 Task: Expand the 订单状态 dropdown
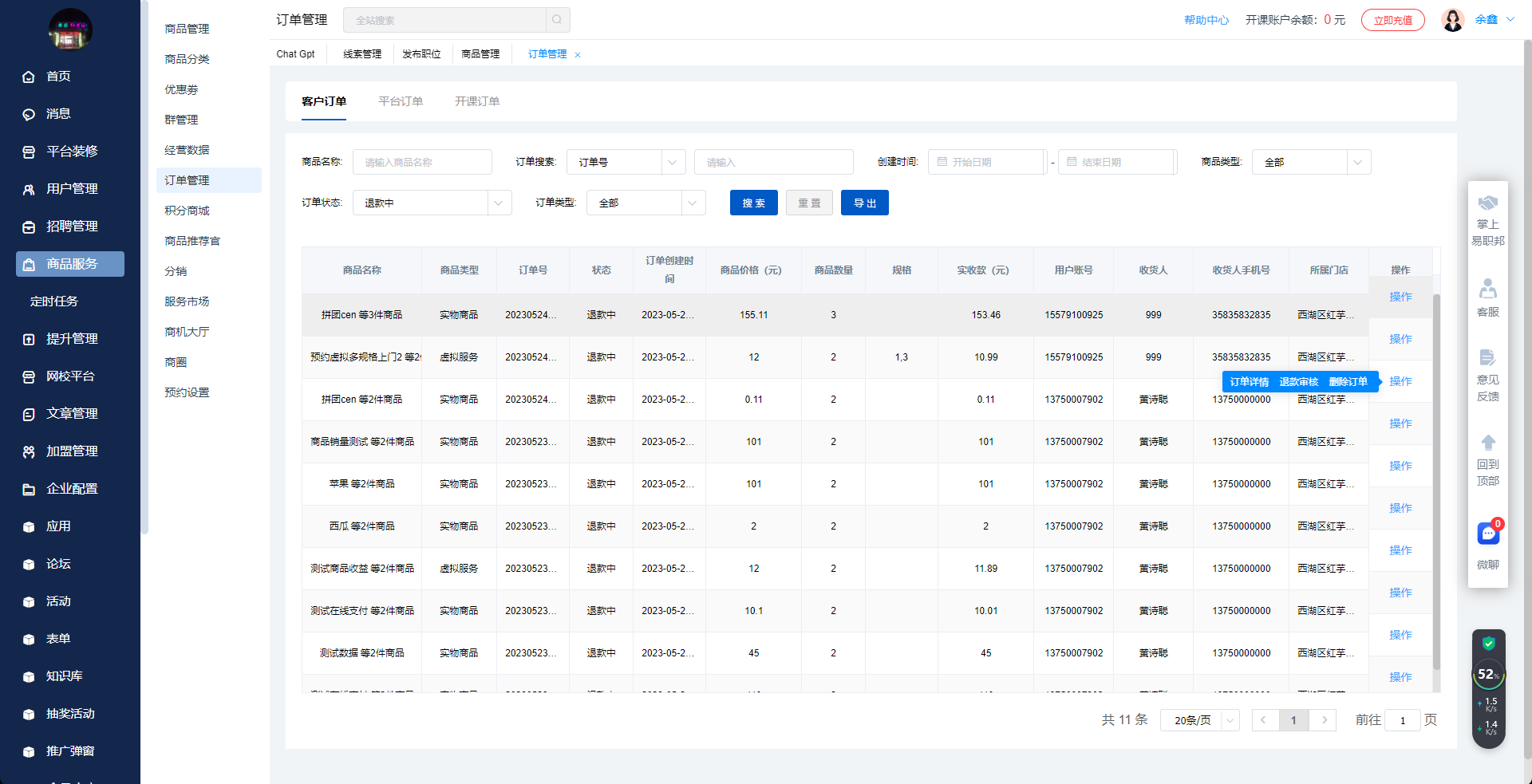pyautogui.click(x=432, y=203)
